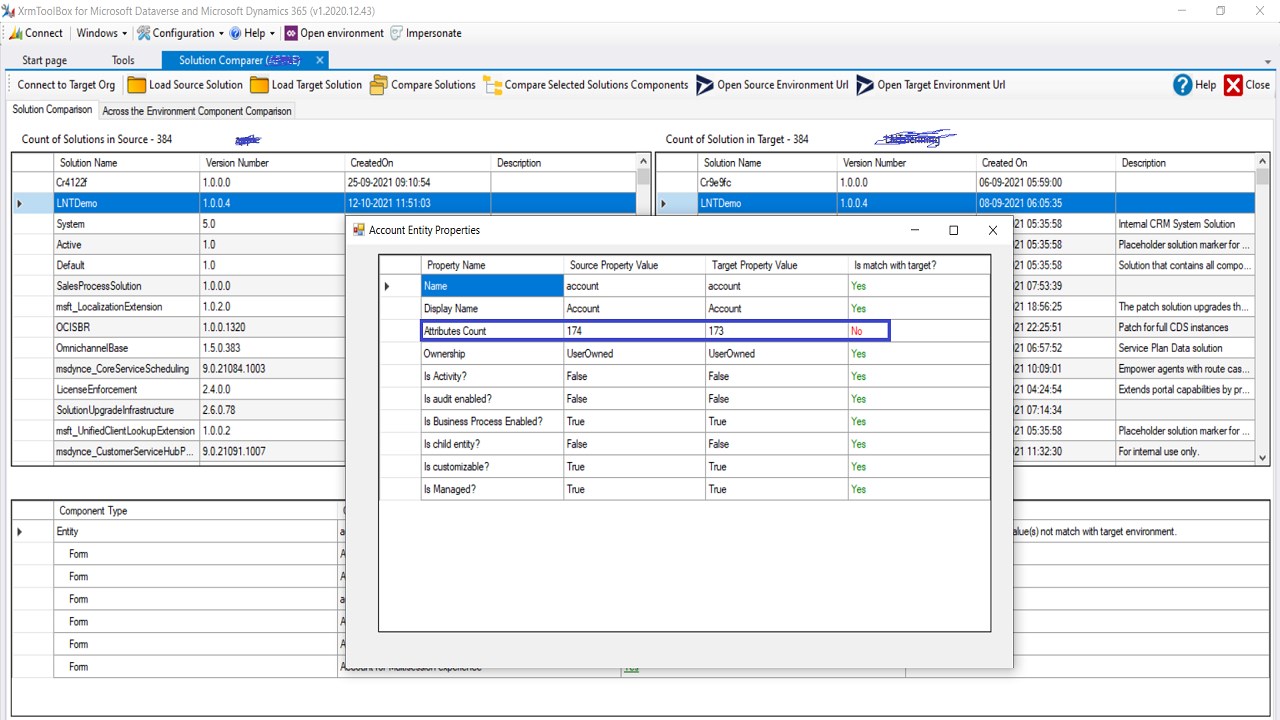Minimize the Account Entity Properties dialog

click(915, 230)
